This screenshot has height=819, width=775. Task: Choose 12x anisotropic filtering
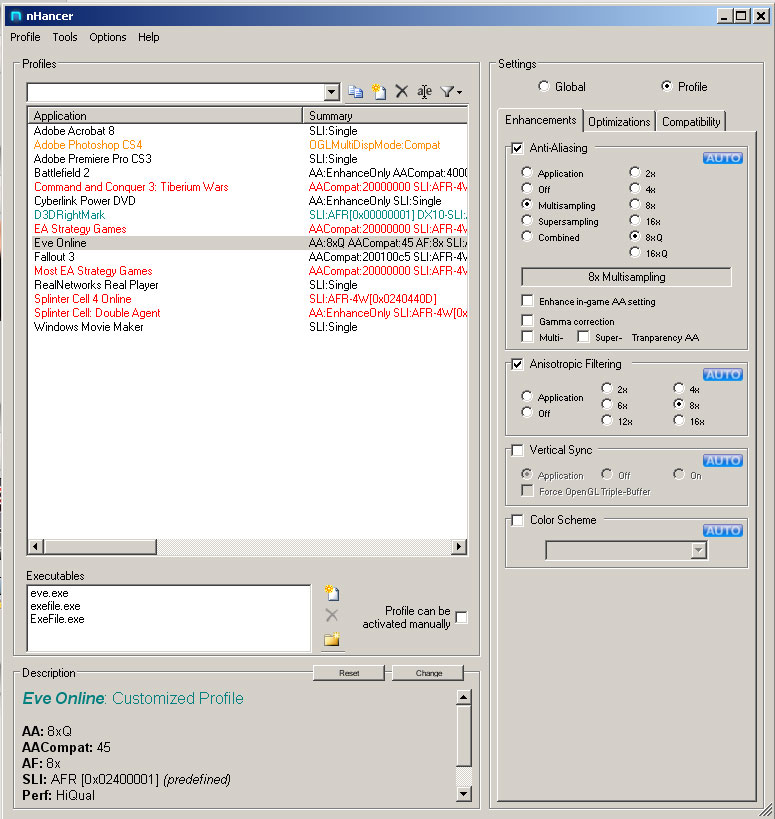(x=607, y=420)
